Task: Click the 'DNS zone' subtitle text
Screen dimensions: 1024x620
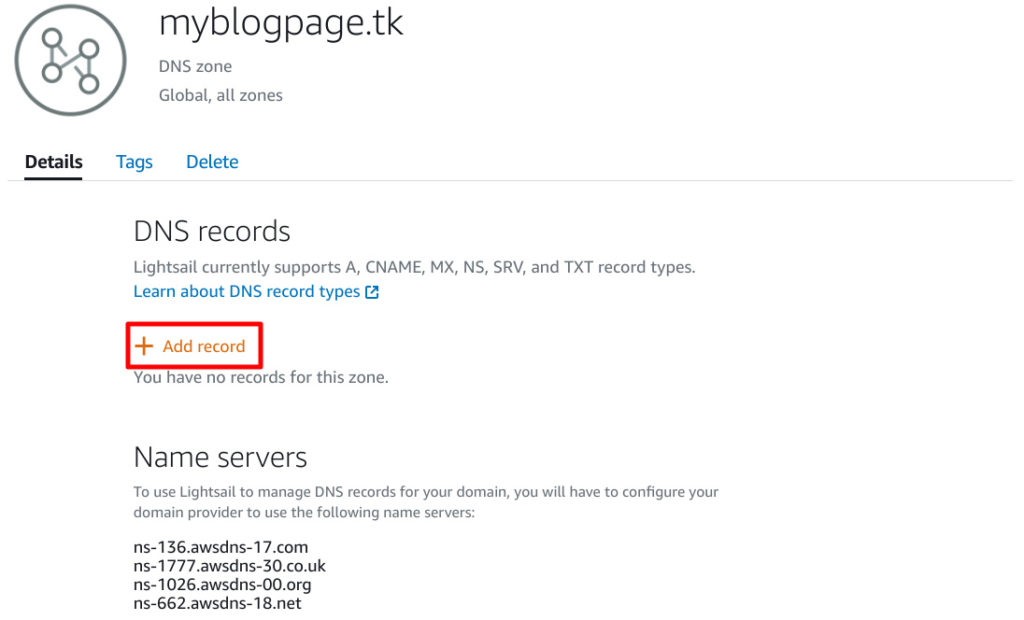Action: click(x=195, y=67)
